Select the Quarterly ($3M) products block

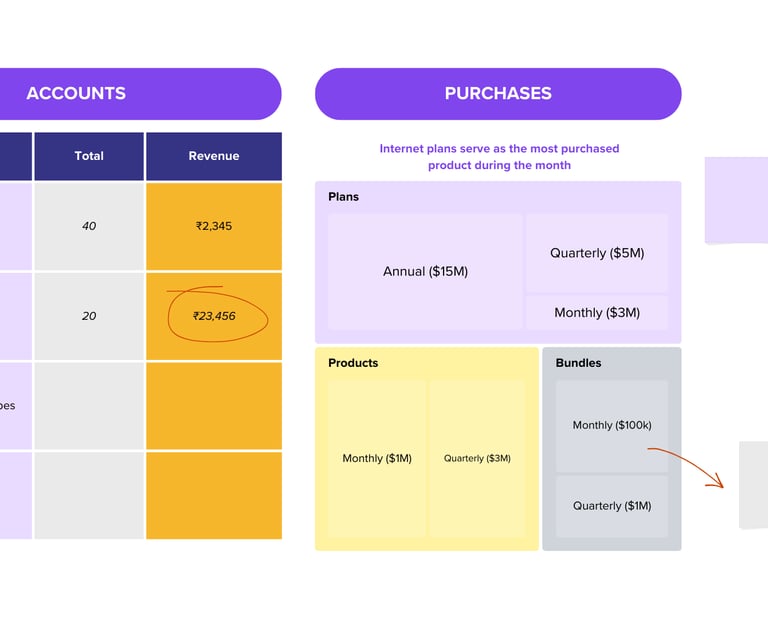pyautogui.click(x=477, y=458)
